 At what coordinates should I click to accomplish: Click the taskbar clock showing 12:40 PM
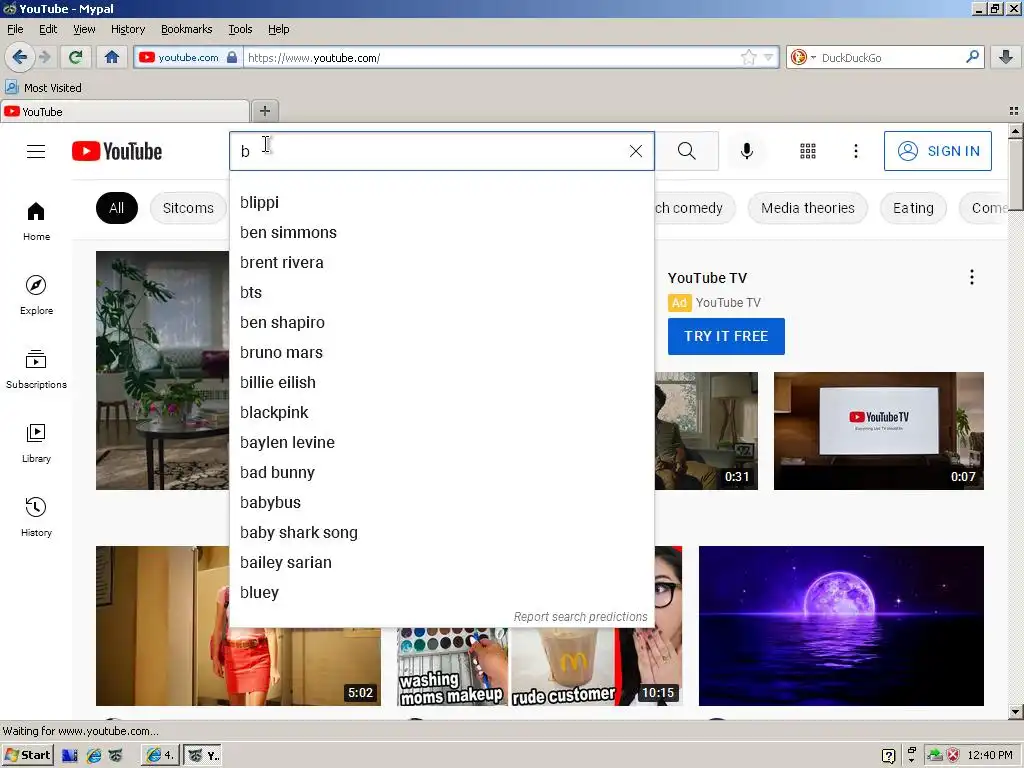[990, 755]
